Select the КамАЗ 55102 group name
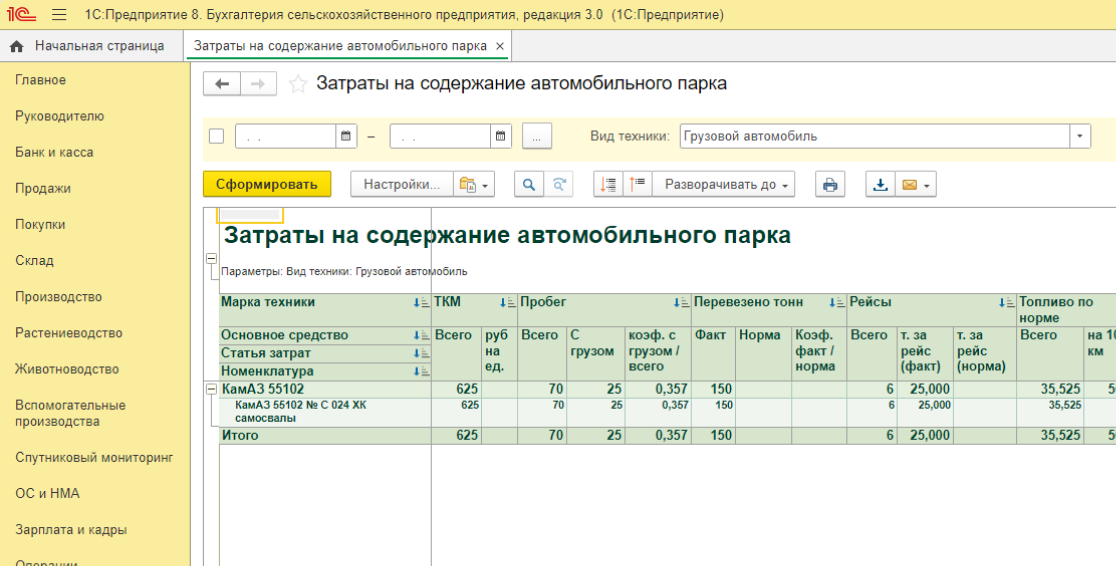The image size is (1116, 566). pyautogui.click(x=263, y=389)
